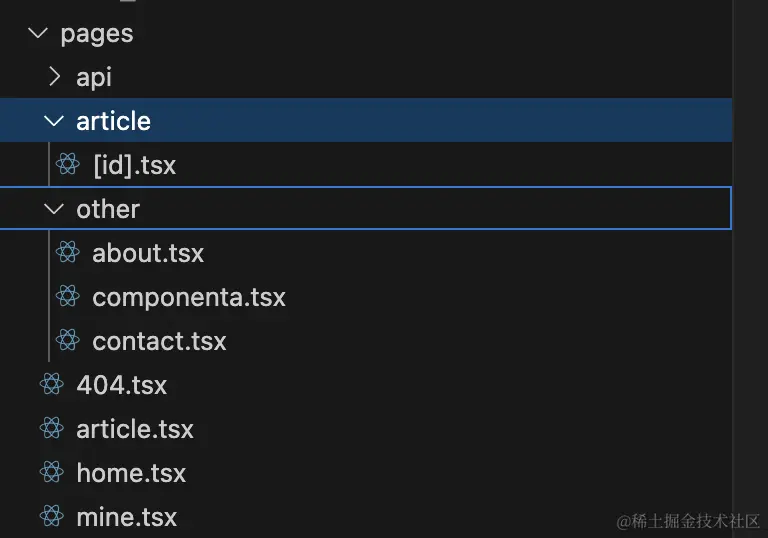Select the home.tsx file
The image size is (768, 538).
point(131,473)
